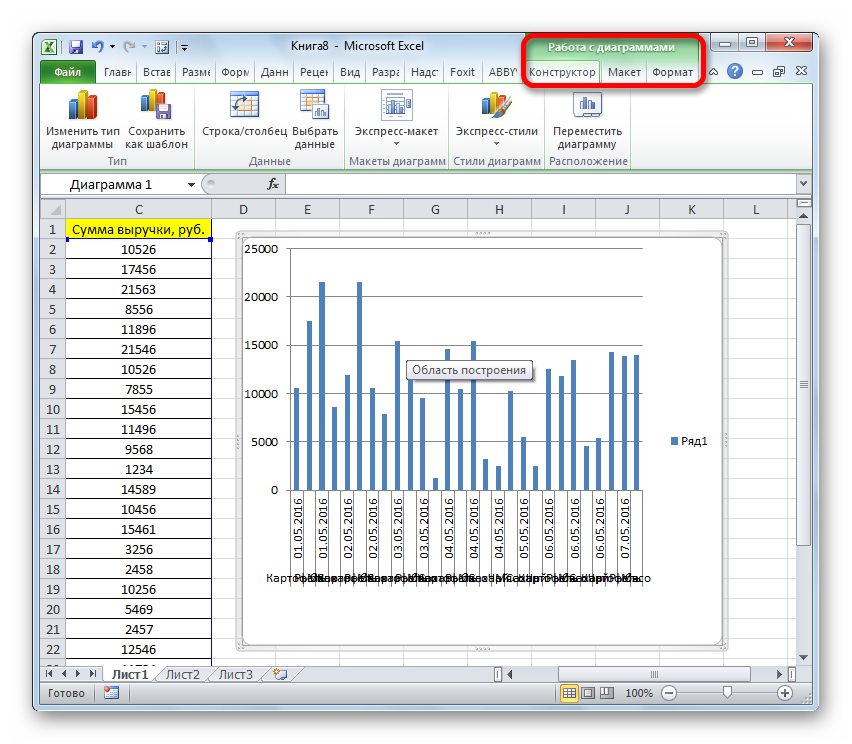The image size is (852, 744).
Task: Open the green File (Файл) button
Action: pyautogui.click(x=68, y=72)
